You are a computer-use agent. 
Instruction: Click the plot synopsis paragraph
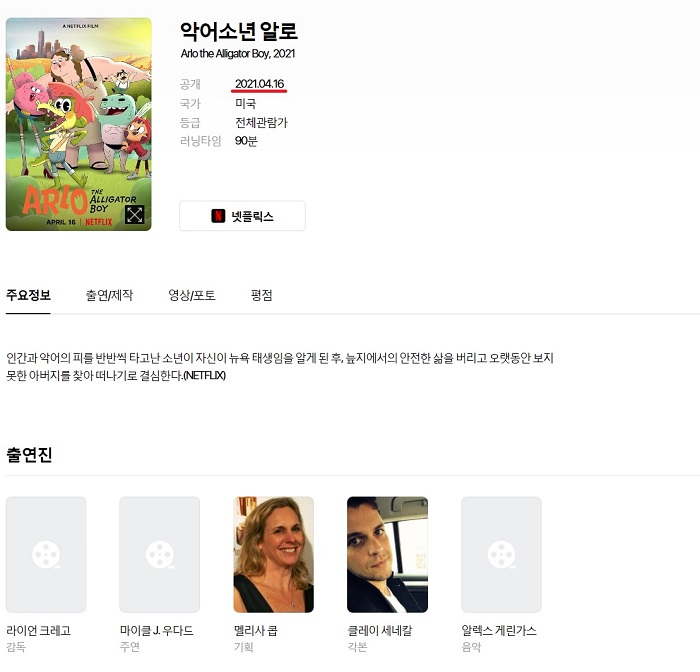pos(280,367)
